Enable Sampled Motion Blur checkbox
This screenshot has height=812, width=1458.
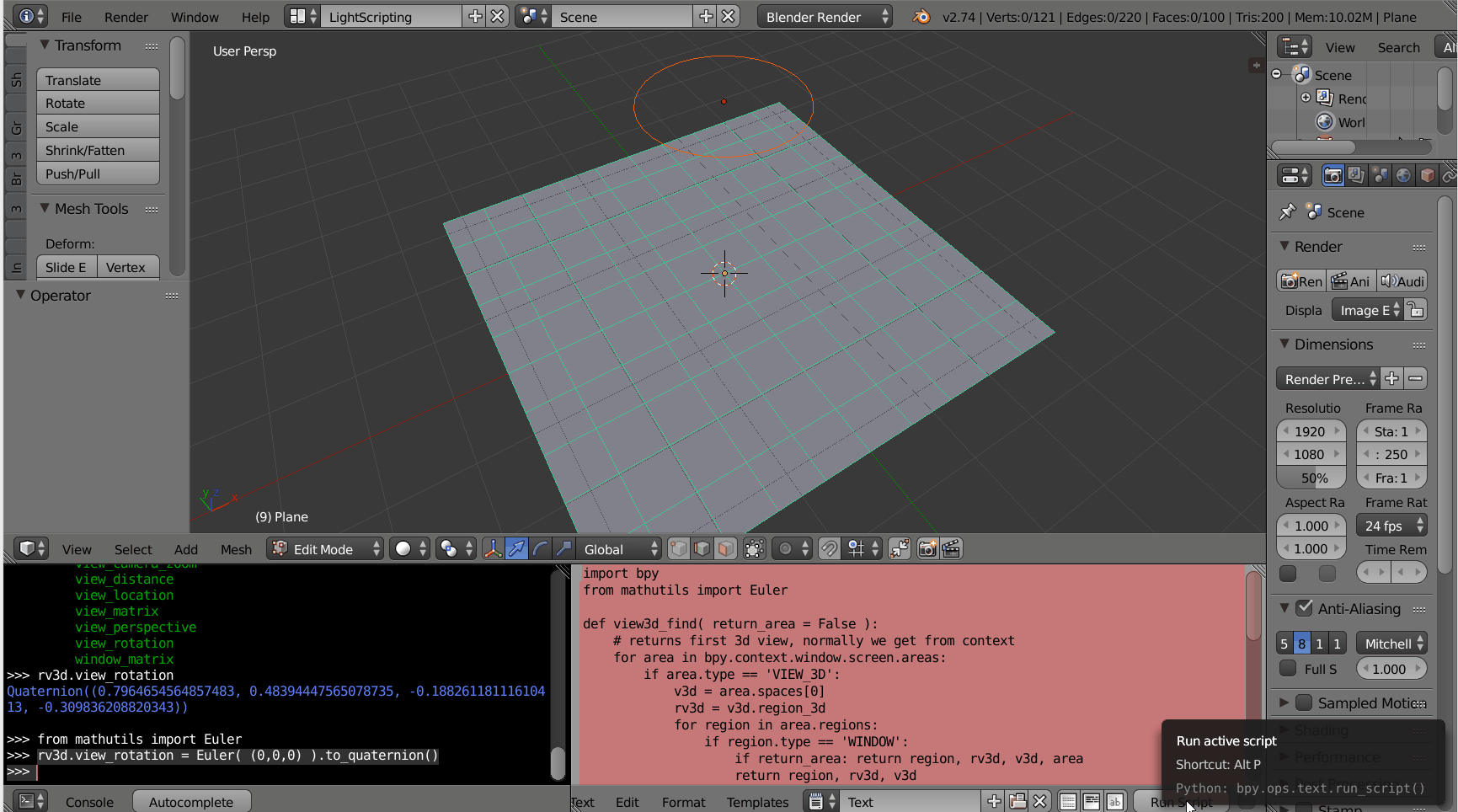[1303, 702]
